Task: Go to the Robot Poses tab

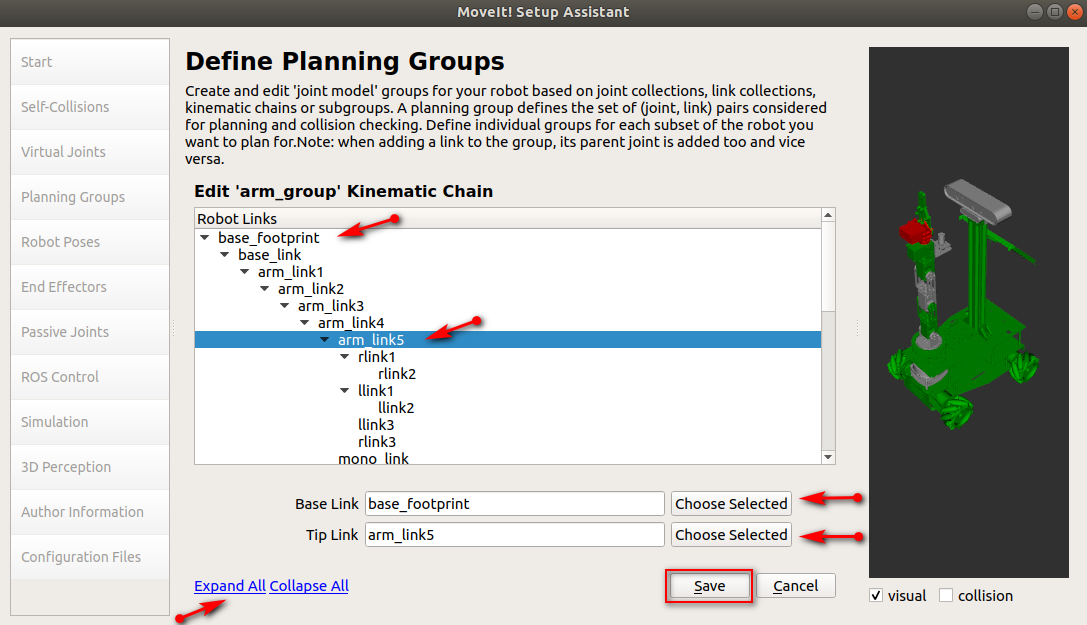Action: [90, 242]
